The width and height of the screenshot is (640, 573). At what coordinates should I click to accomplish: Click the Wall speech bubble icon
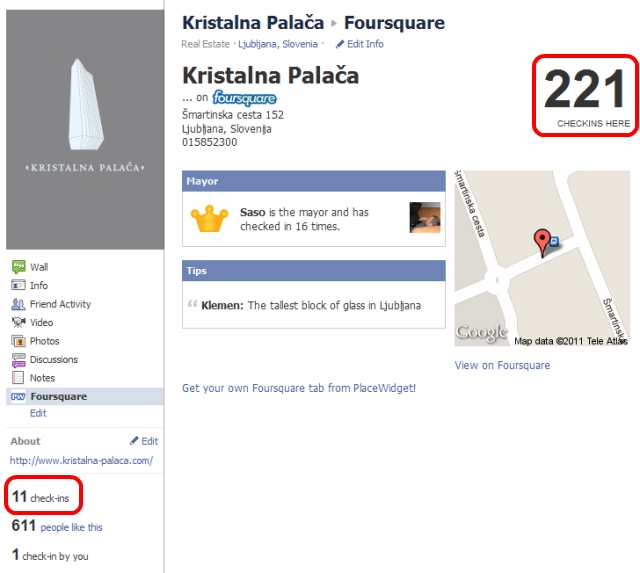point(18,267)
